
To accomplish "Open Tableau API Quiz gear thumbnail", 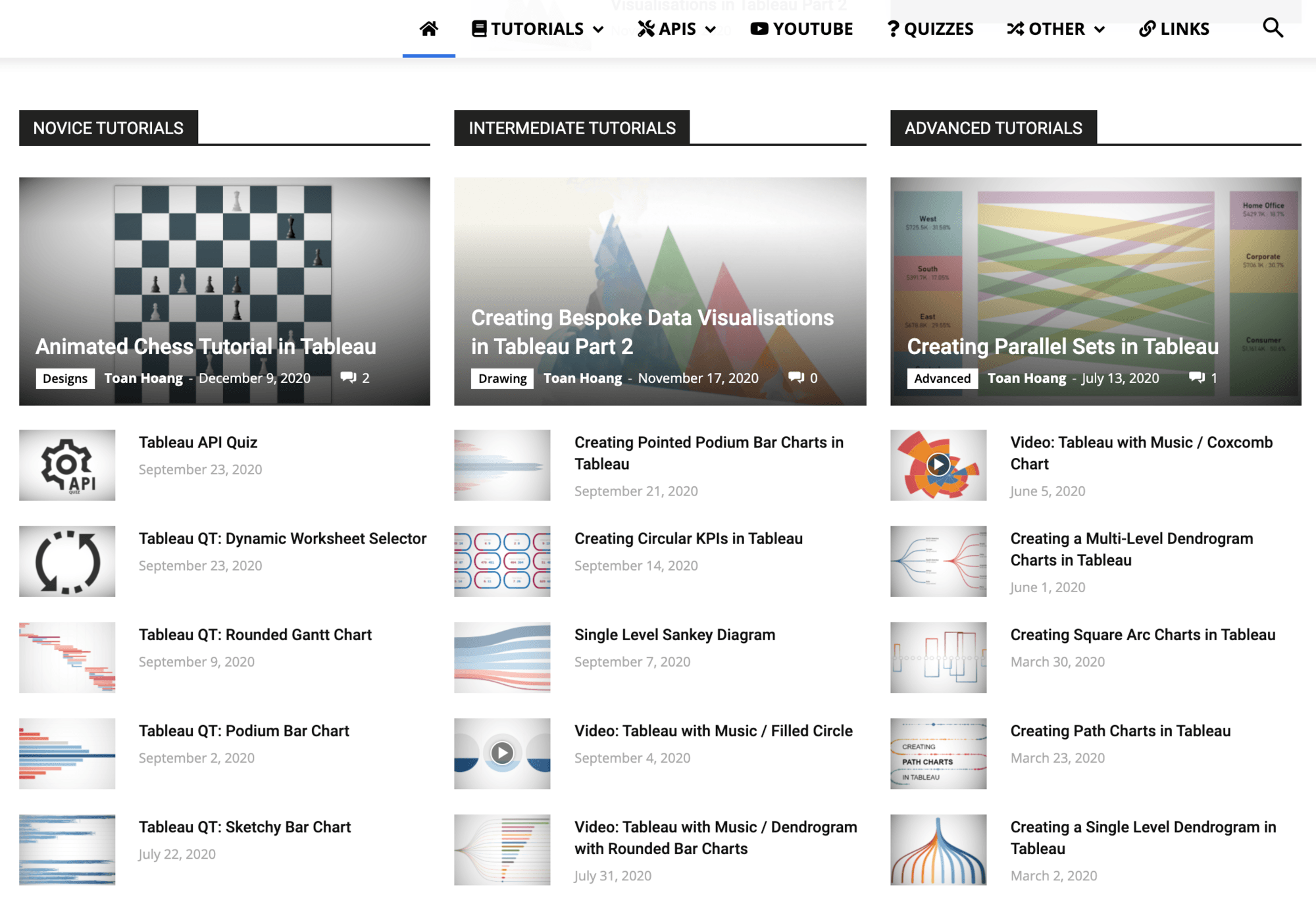I will (67, 465).
